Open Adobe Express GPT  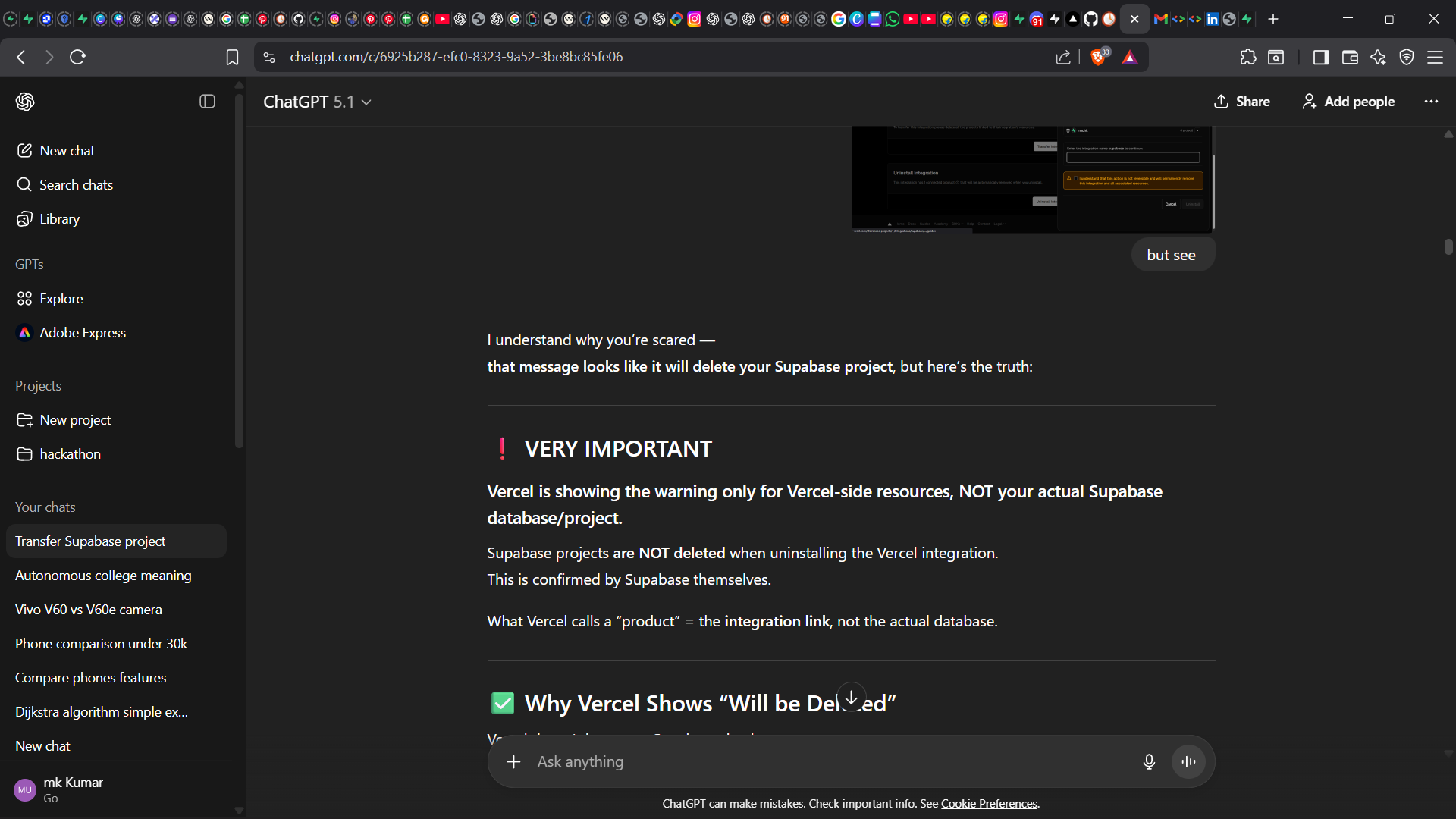click(82, 332)
